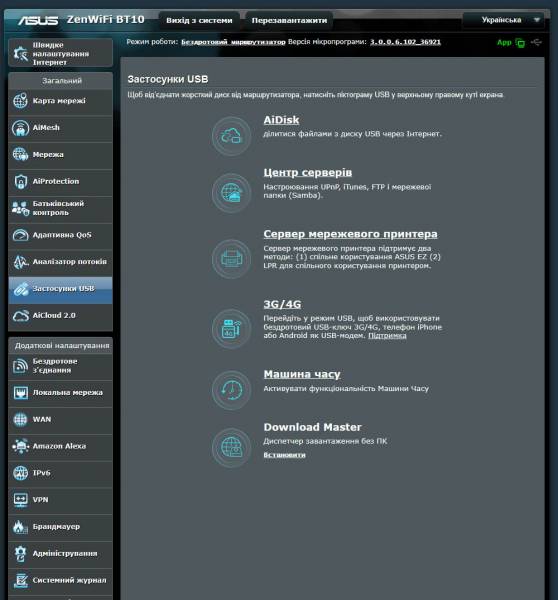Screen dimensions: 558x600
Task: Click the language dropdown arrow
Action: (x=537, y=20)
